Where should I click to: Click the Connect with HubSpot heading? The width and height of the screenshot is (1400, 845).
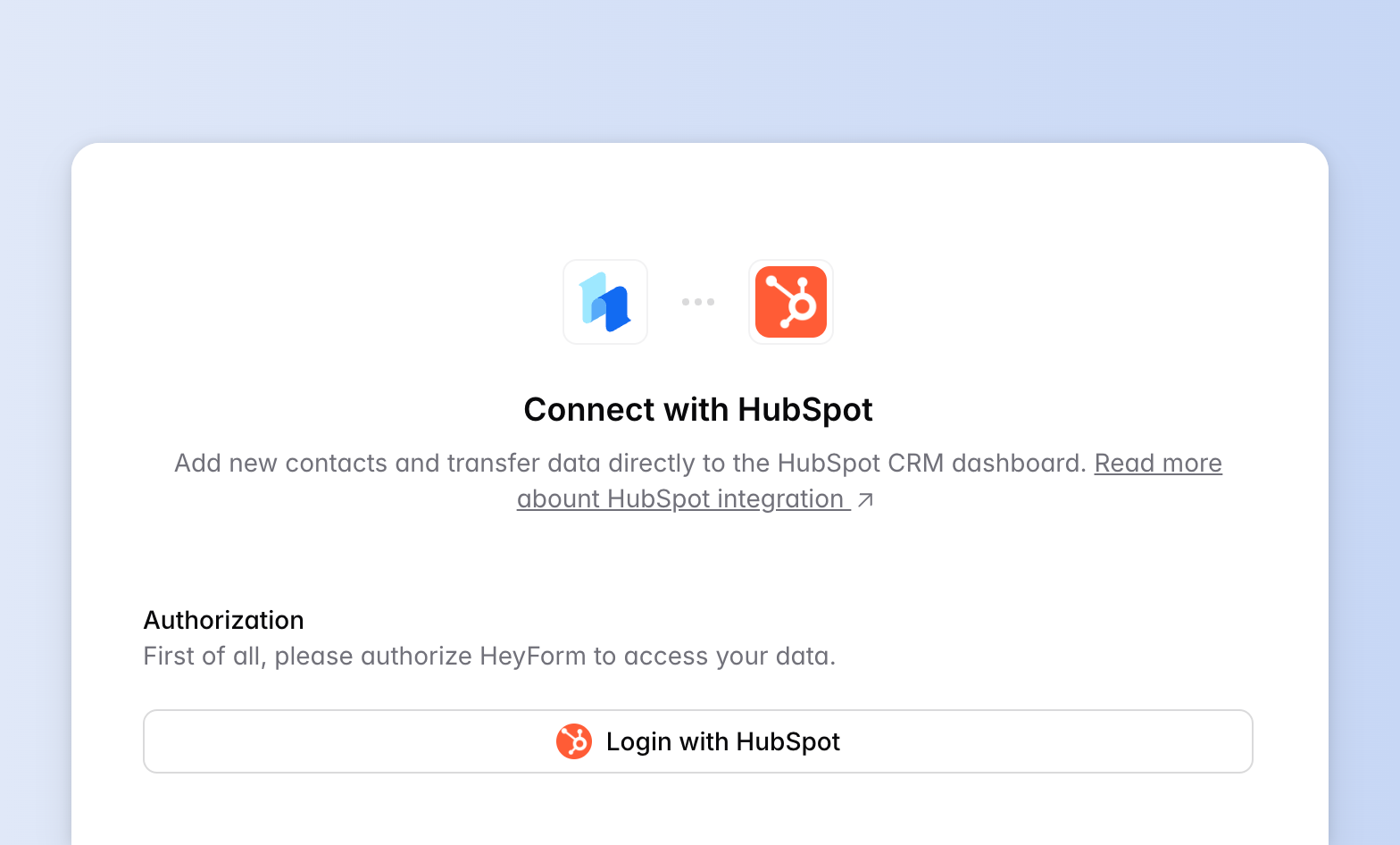coord(698,409)
